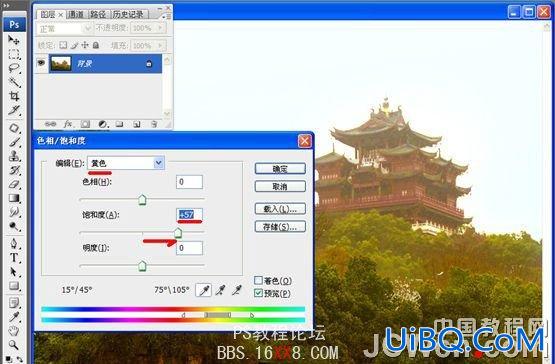
Task: Uncheck the 预览 preview checkbox
Action: (x=258, y=293)
